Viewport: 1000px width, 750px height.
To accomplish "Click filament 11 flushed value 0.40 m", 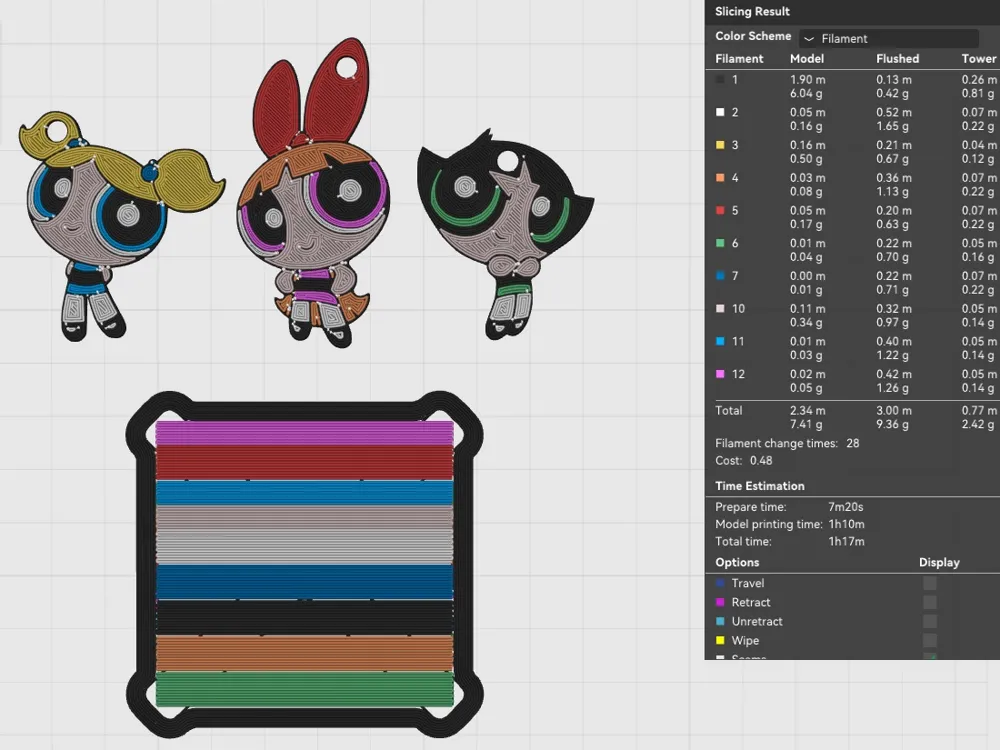I will (x=893, y=342).
